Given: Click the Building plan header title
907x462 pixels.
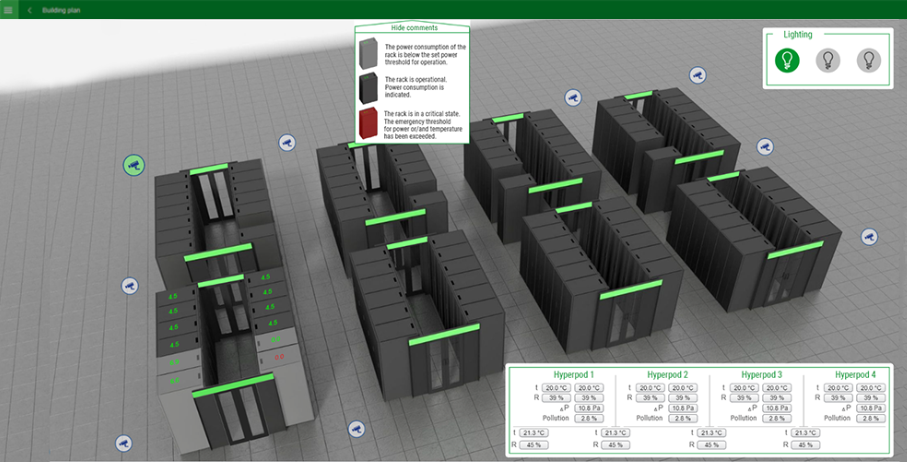Looking at the screenshot, I should pos(60,9).
